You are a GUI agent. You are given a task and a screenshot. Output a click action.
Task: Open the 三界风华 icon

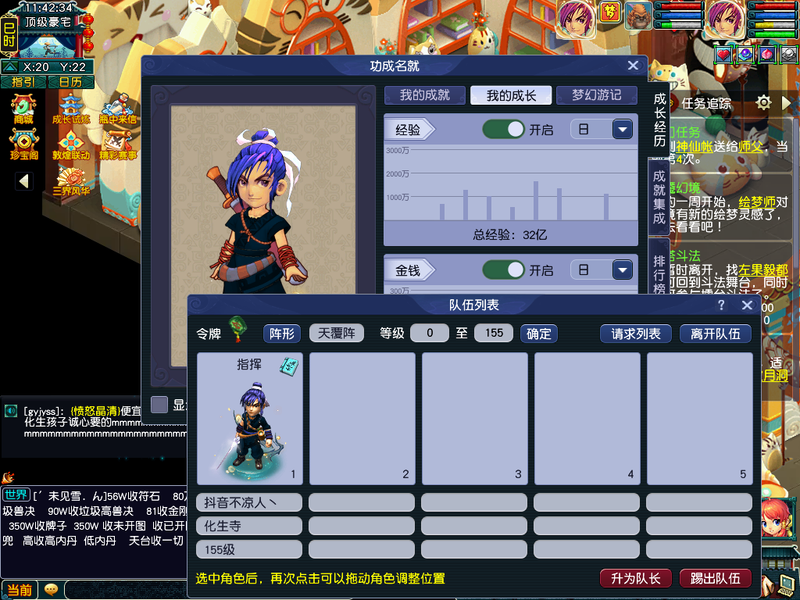(x=71, y=181)
